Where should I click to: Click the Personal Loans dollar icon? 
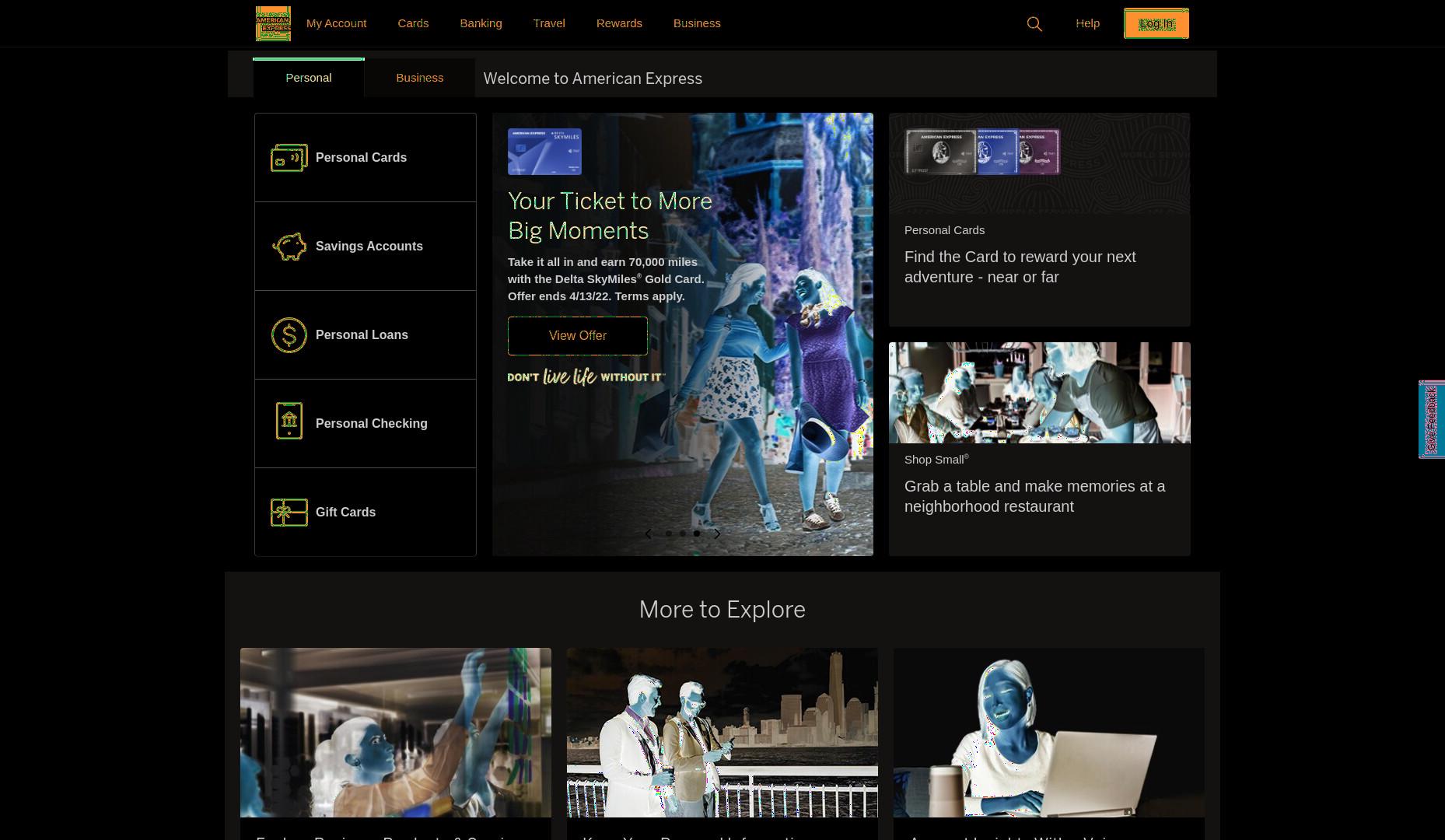click(289, 335)
